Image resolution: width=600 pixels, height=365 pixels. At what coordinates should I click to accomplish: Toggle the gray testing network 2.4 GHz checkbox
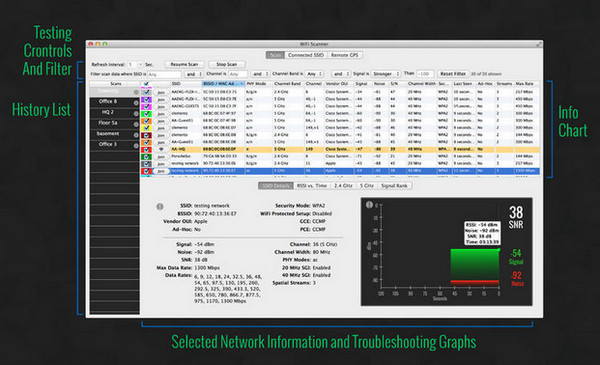point(147,164)
